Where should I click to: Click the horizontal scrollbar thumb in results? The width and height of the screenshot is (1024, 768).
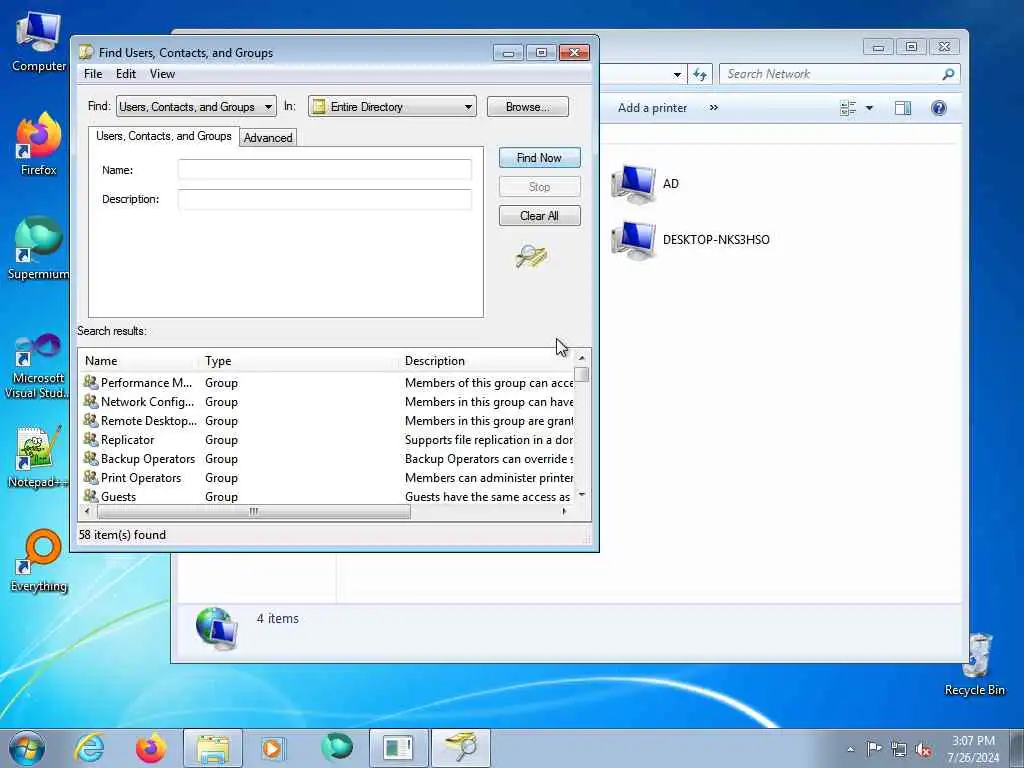coord(253,511)
